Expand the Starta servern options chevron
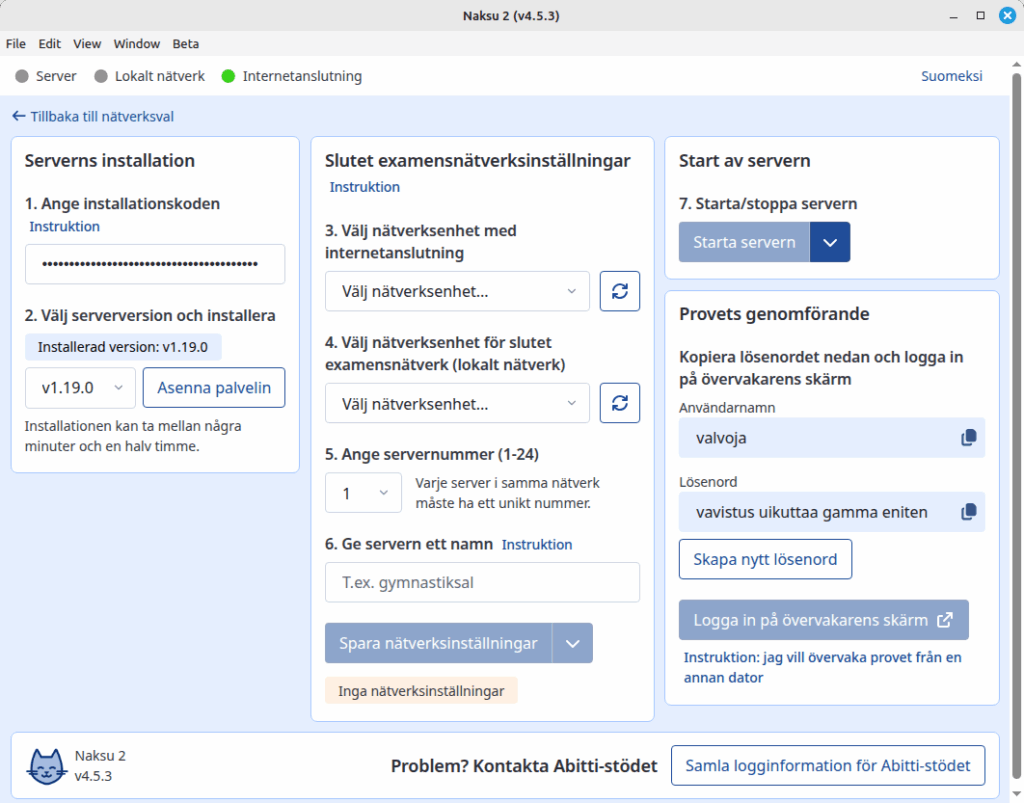The width and height of the screenshot is (1024, 803). point(831,241)
